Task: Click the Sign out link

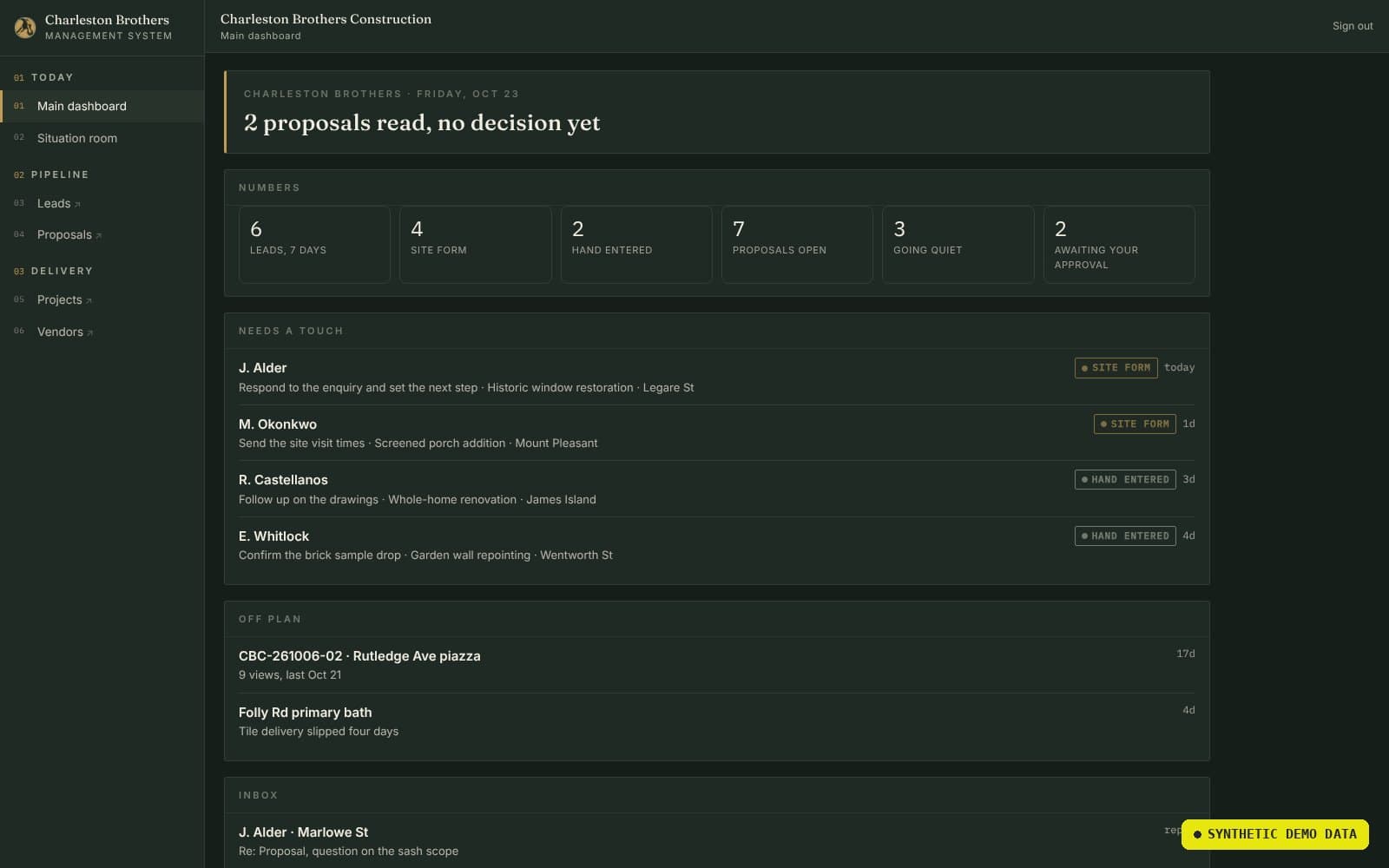Action: (1353, 26)
